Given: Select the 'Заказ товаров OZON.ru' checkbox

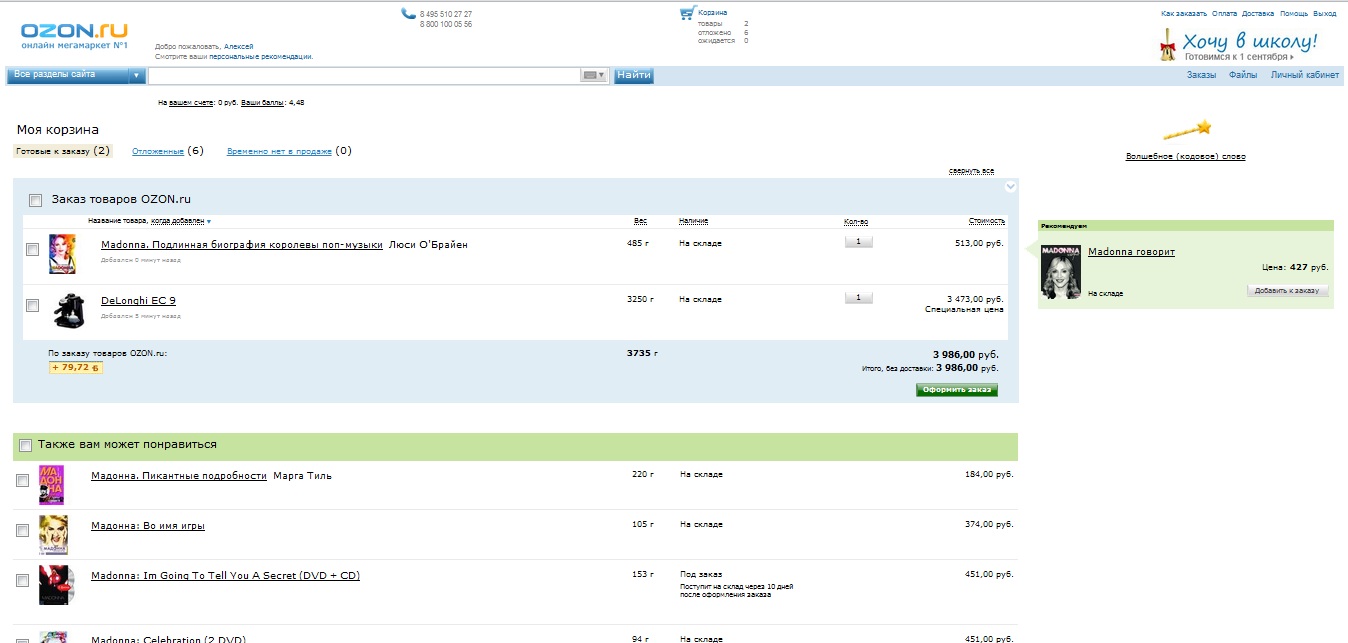Looking at the screenshot, I should [36, 200].
